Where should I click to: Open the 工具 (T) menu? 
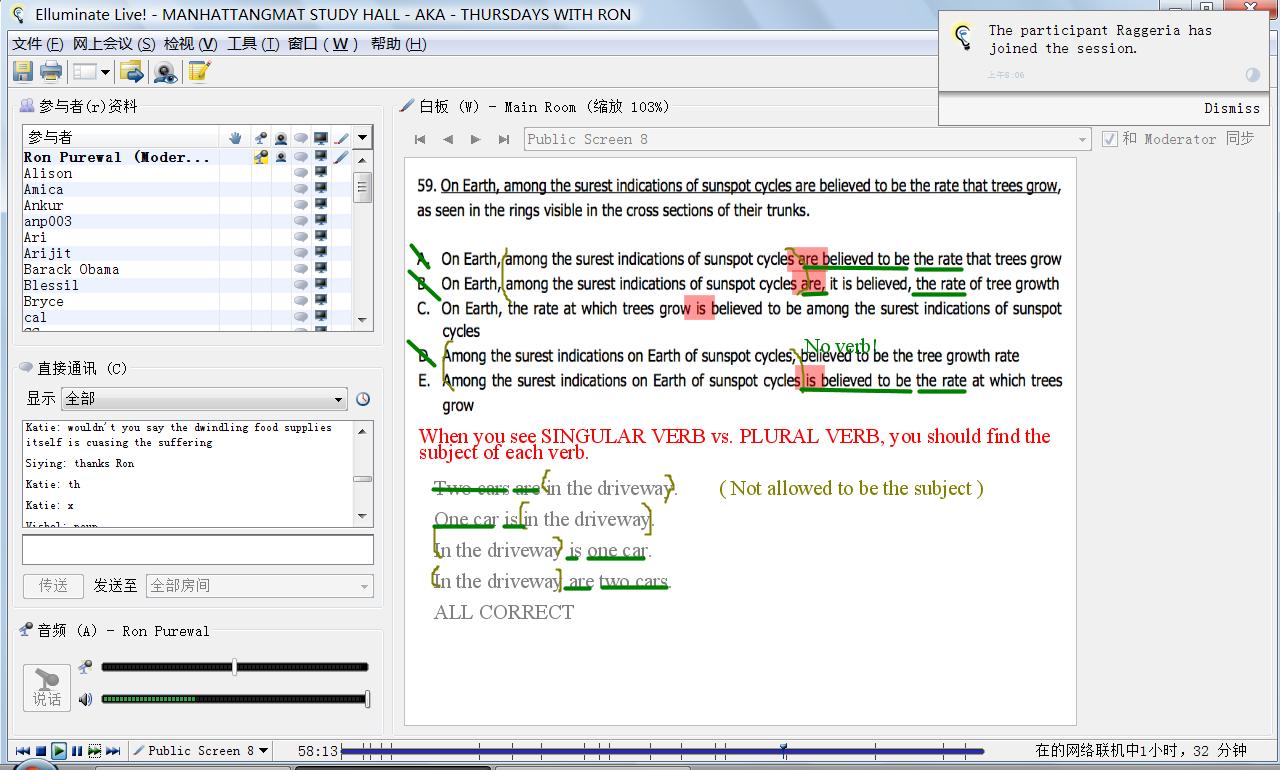pyautogui.click(x=253, y=44)
